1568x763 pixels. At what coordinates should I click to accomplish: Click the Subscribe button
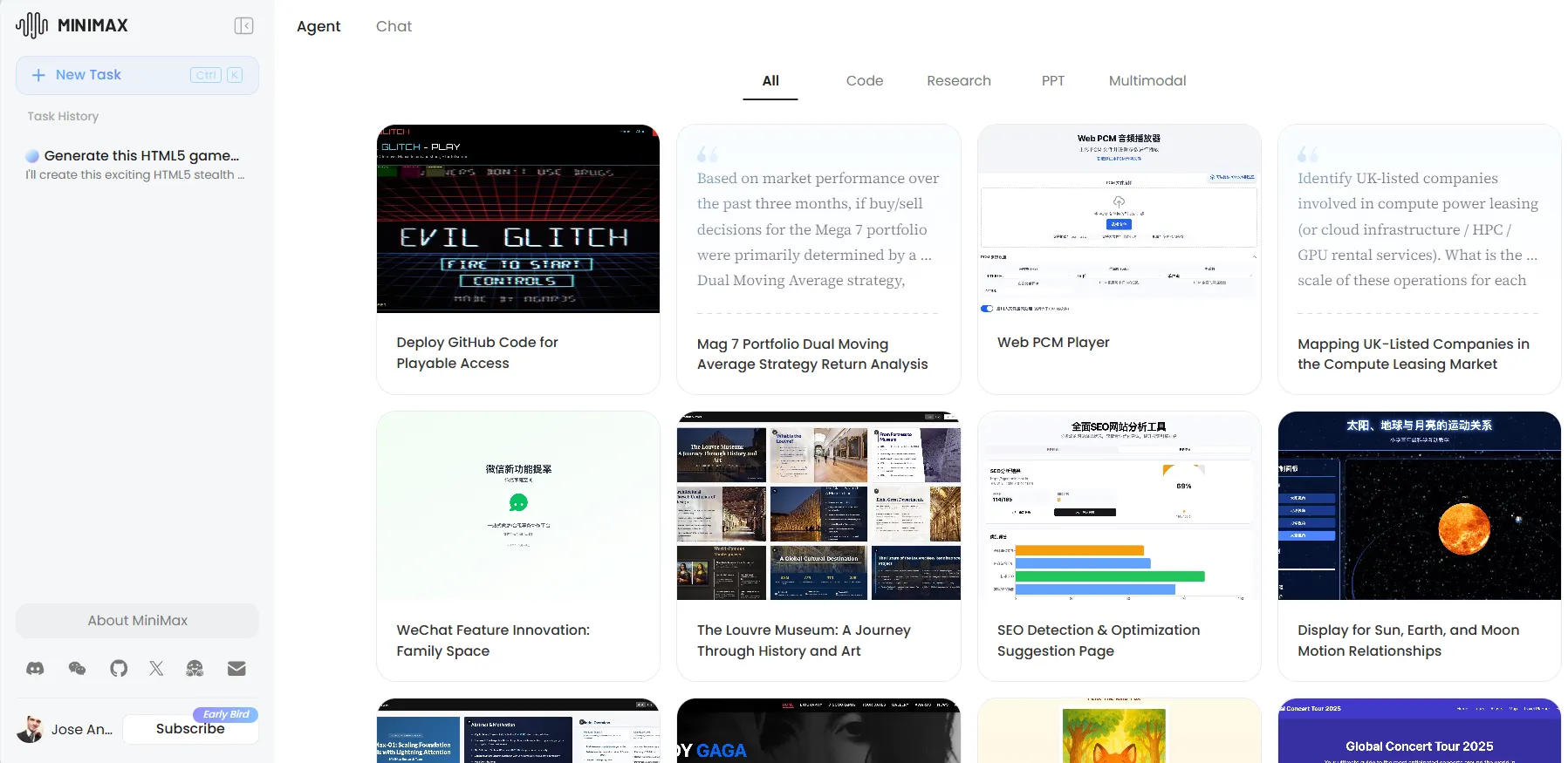coord(190,729)
